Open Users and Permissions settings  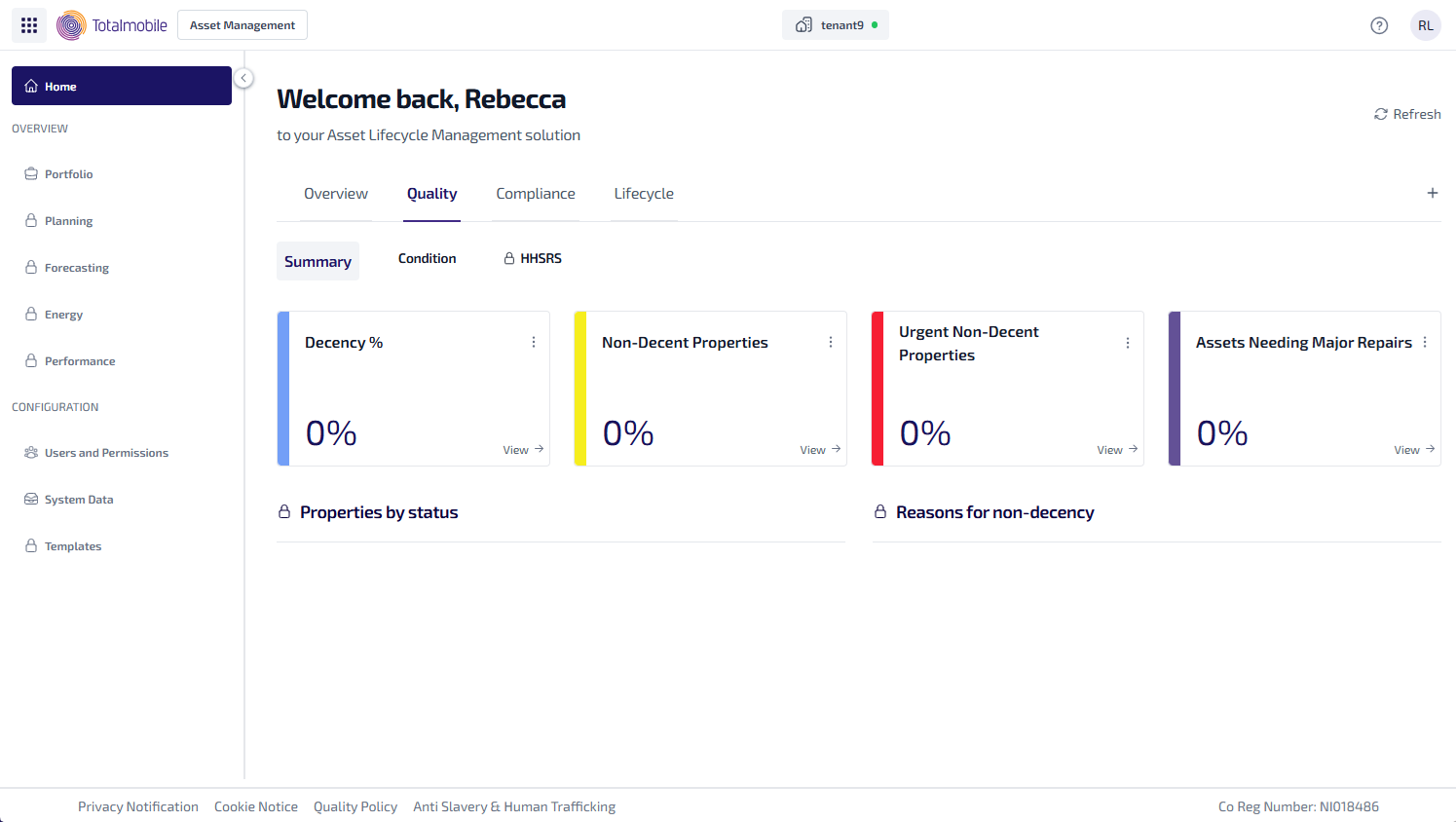[105, 453]
